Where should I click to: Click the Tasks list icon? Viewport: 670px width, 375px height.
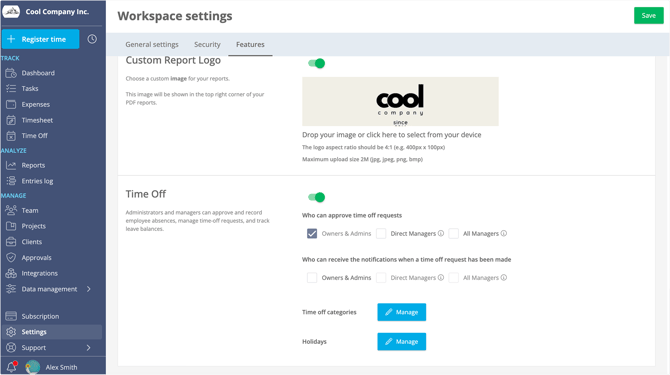[11, 88]
